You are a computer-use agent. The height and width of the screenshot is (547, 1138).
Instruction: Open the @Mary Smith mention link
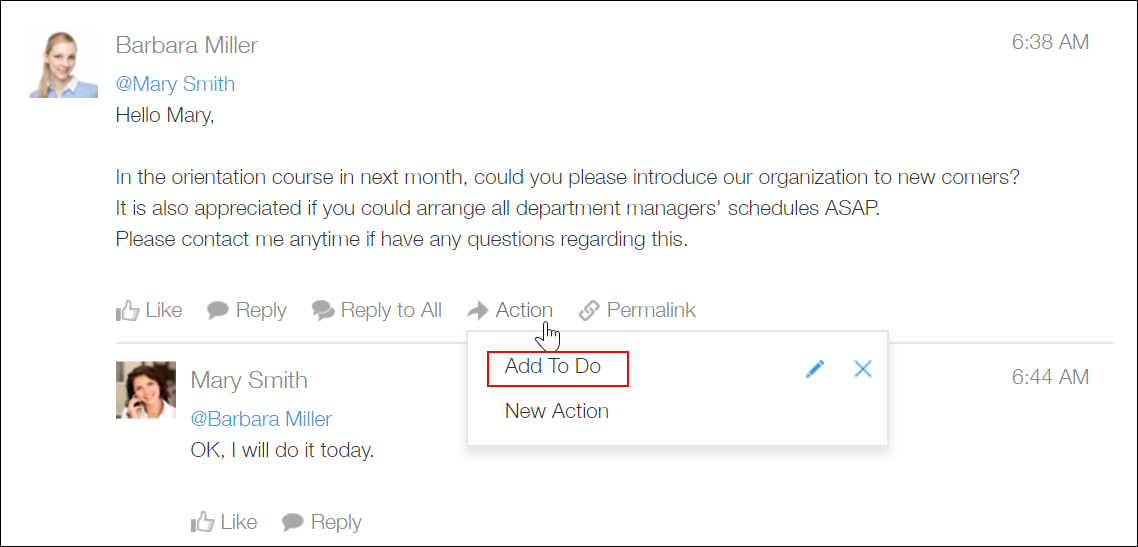pos(175,84)
